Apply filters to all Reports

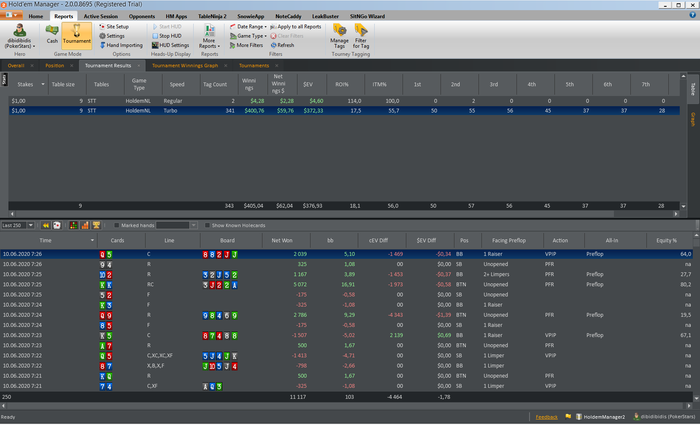point(296,26)
